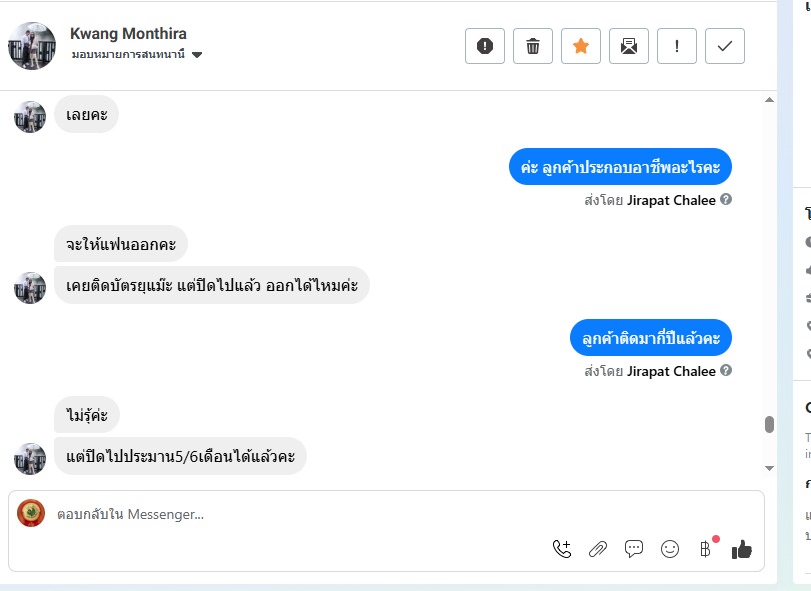The height and width of the screenshot is (591, 811).
Task: Open the emoji picker
Action: tap(670, 548)
